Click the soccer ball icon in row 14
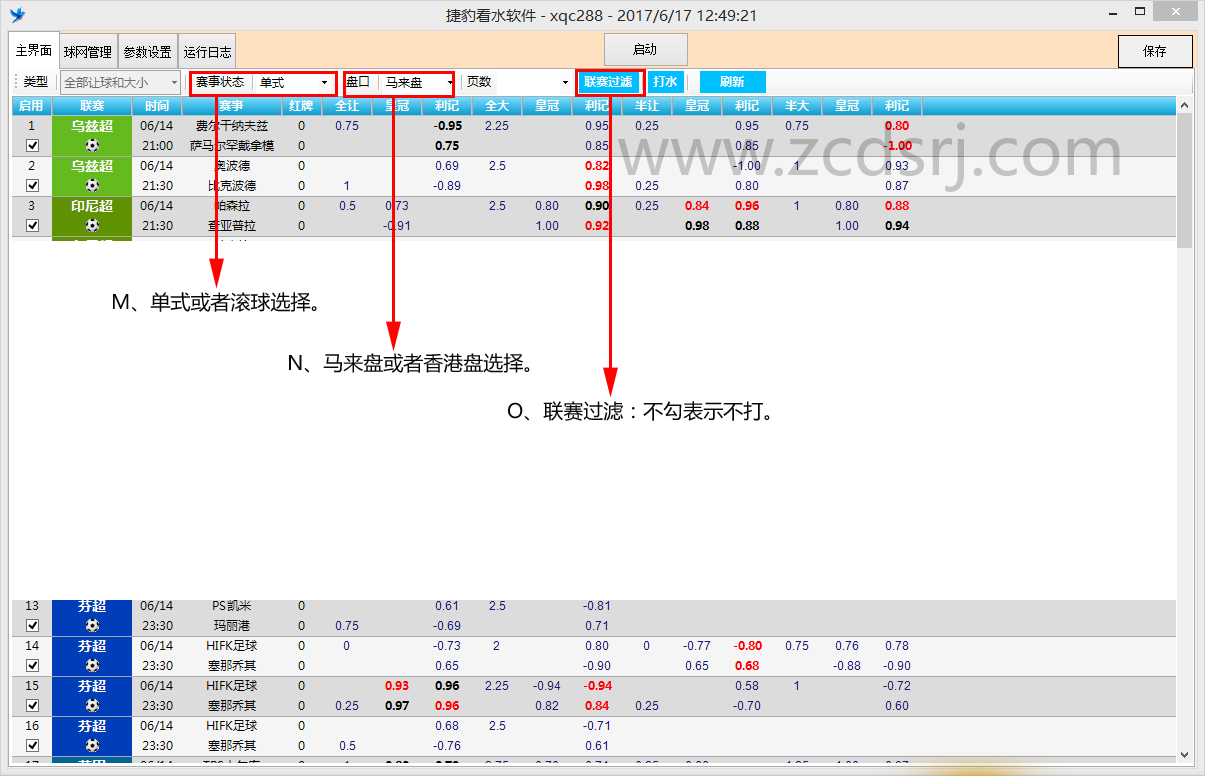The image size is (1205, 776). 92,665
